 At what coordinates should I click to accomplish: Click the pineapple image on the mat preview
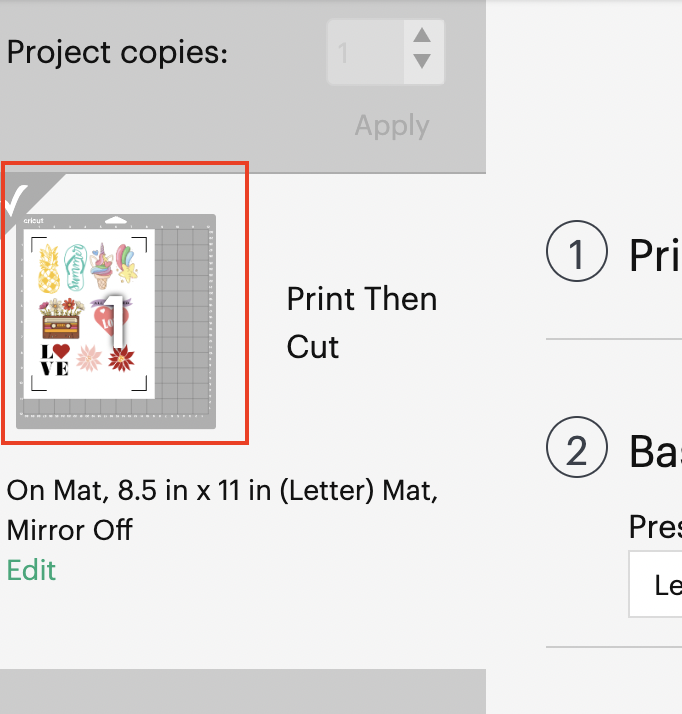[47, 269]
